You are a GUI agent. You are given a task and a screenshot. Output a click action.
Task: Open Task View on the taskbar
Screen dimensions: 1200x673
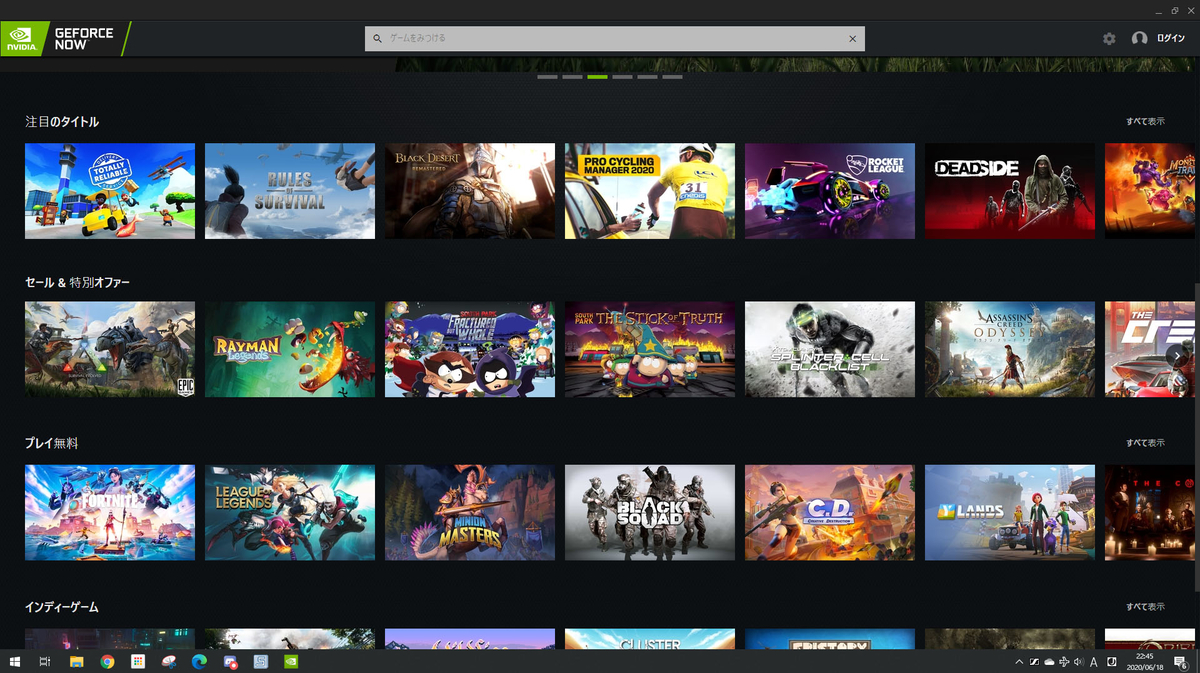45,662
